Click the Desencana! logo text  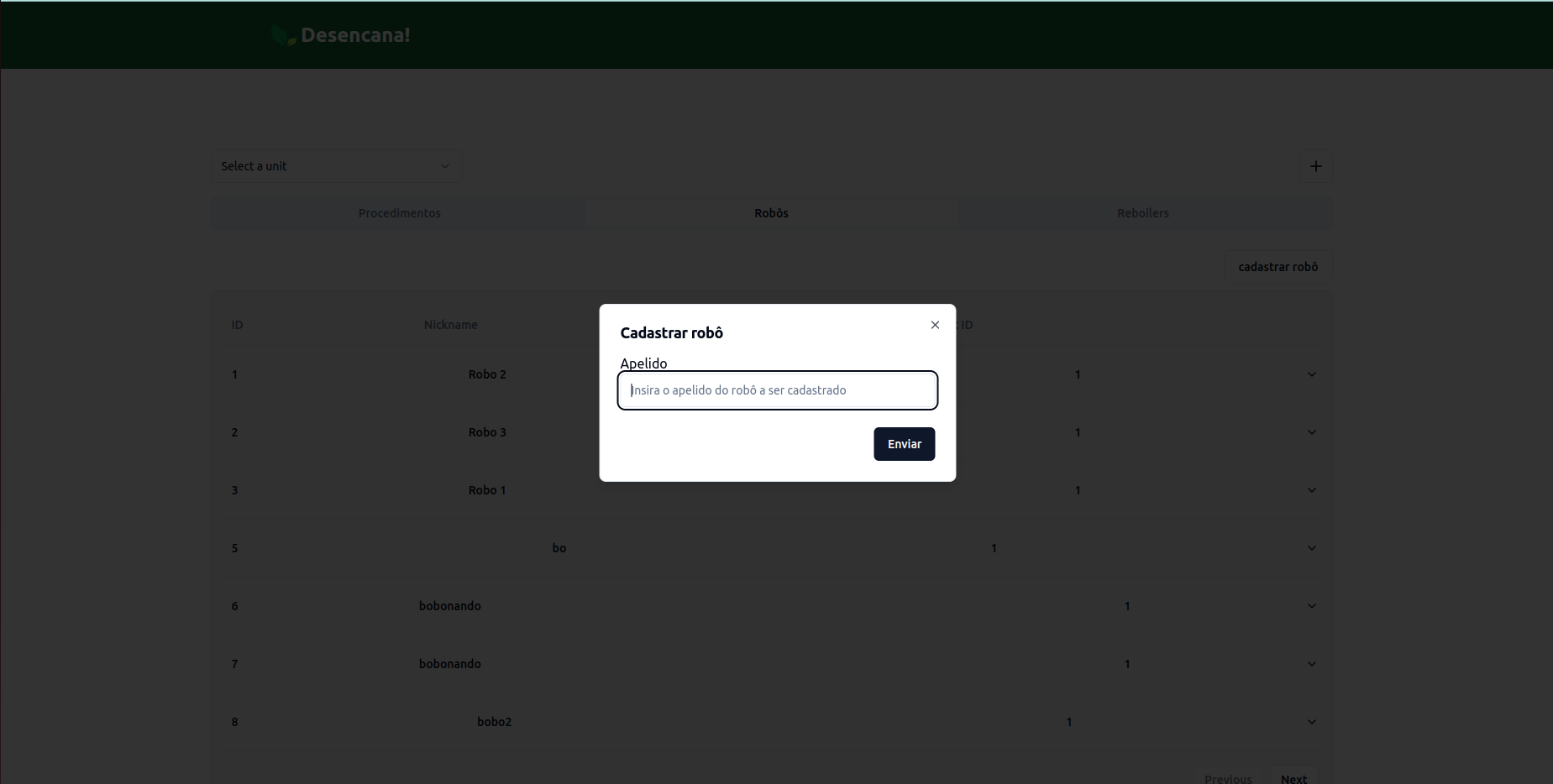tap(355, 35)
